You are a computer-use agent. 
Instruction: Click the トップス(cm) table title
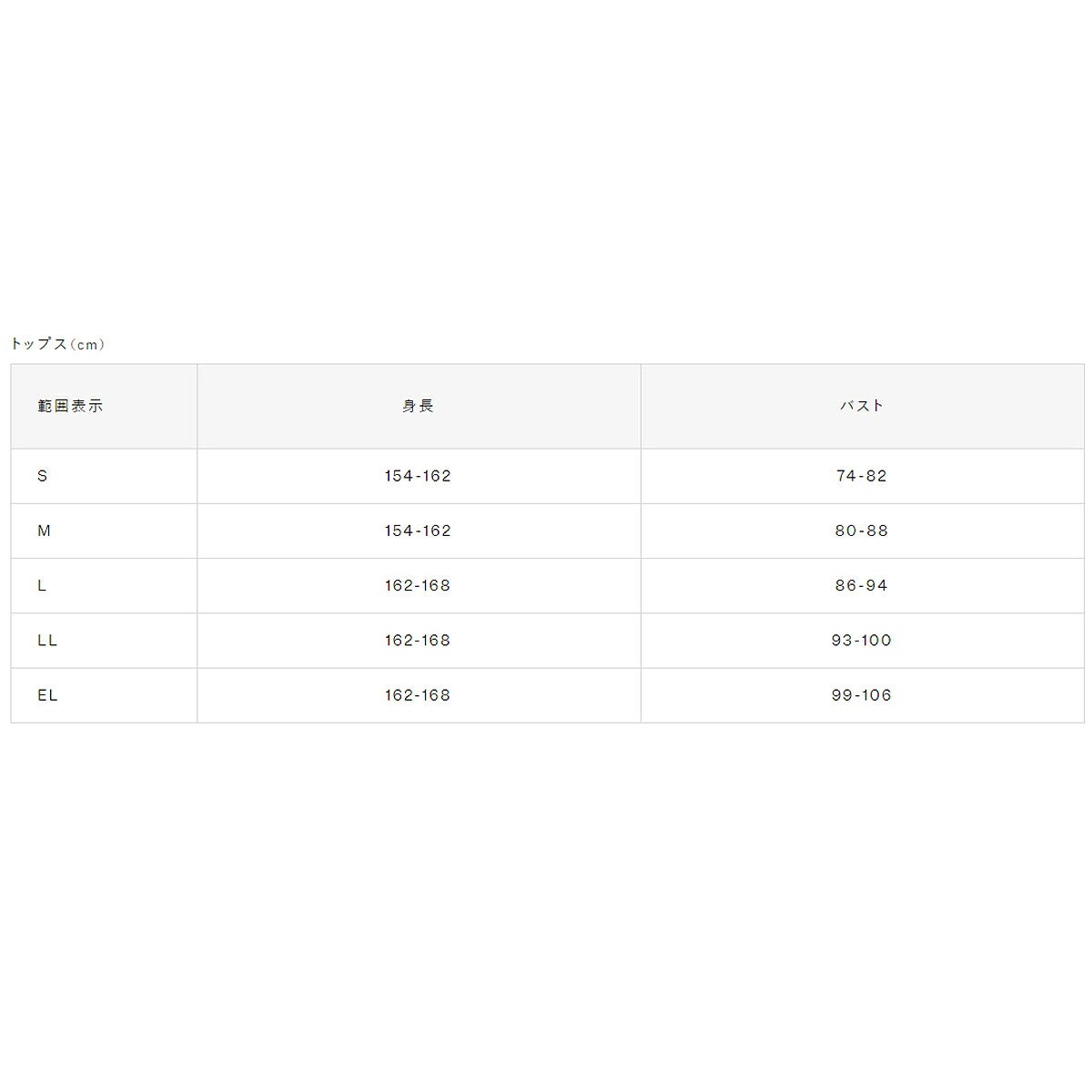tap(57, 344)
